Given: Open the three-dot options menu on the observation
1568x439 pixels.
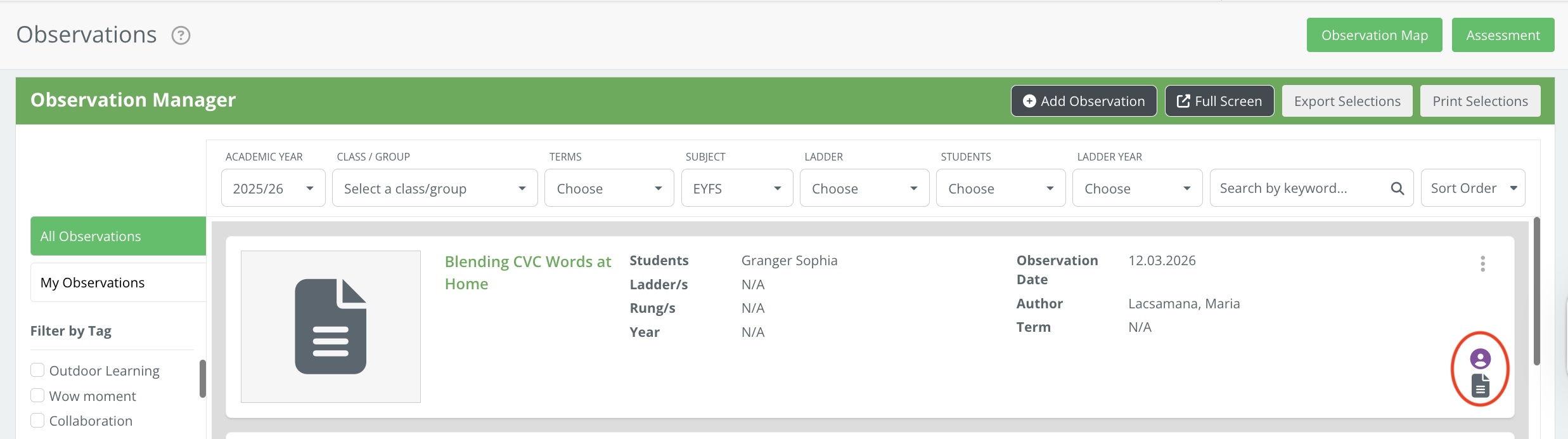Looking at the screenshot, I should click(1482, 264).
